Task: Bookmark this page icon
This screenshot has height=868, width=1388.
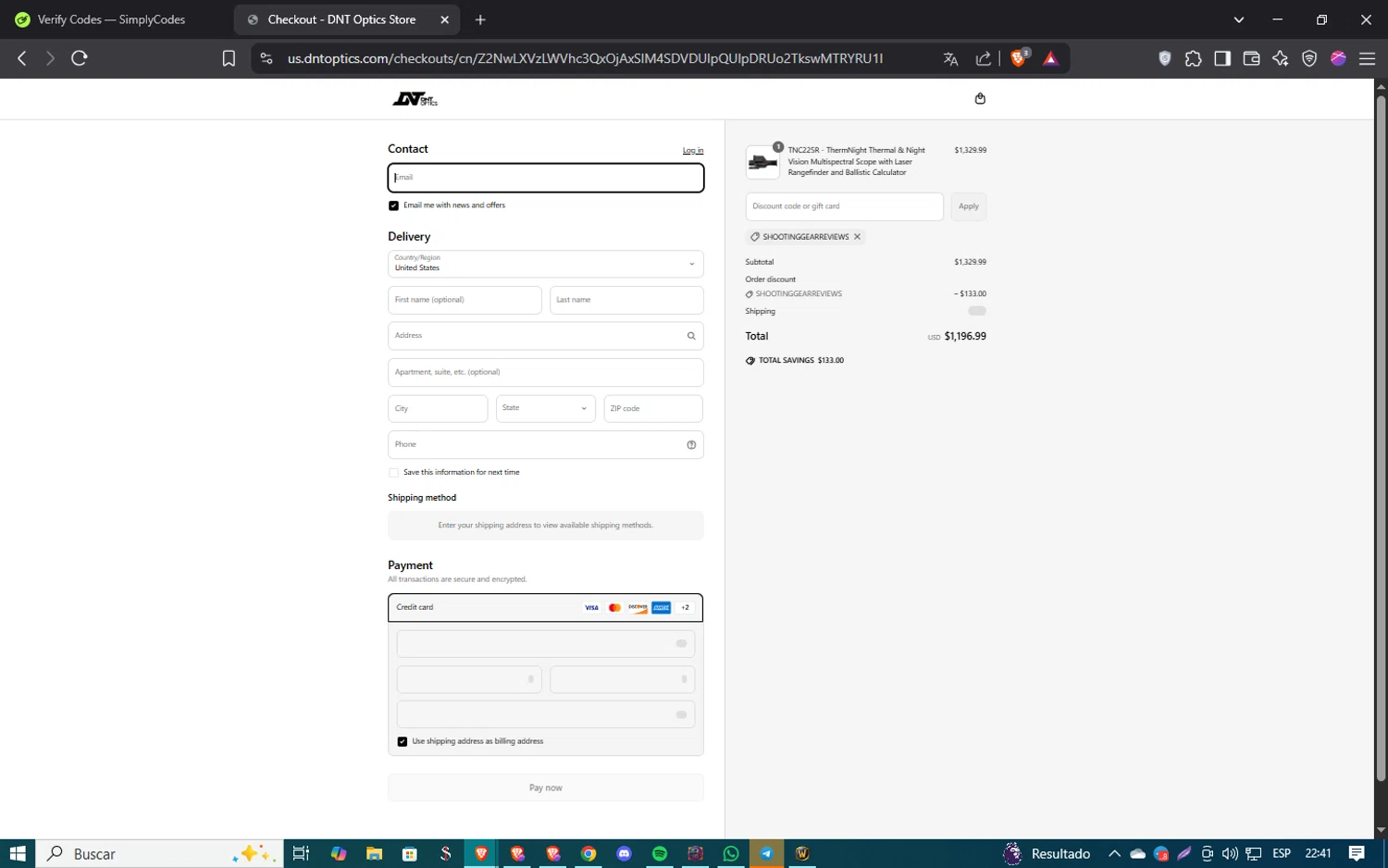Action: 229,58
